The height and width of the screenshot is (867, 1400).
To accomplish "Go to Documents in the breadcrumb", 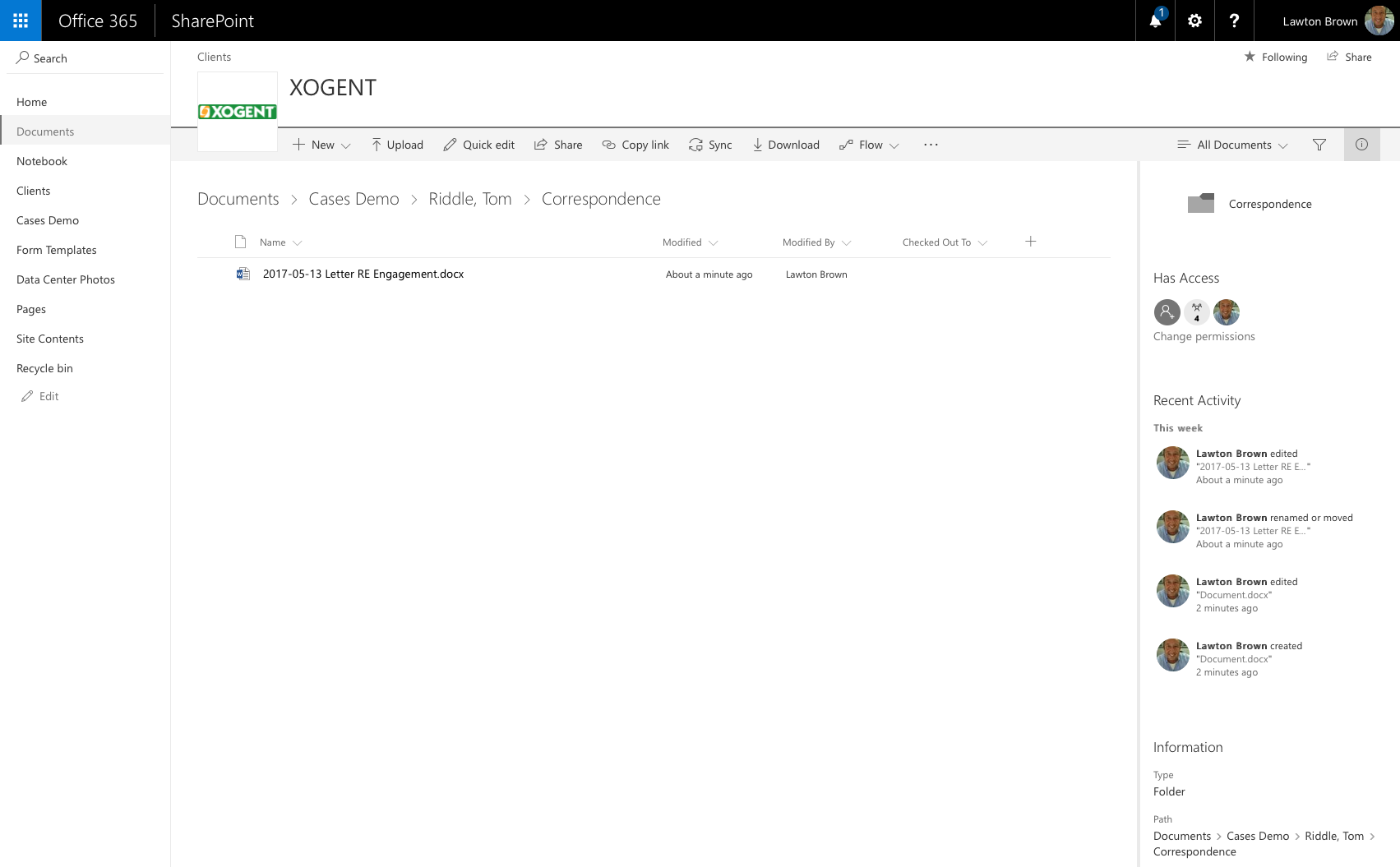I will tap(238, 199).
